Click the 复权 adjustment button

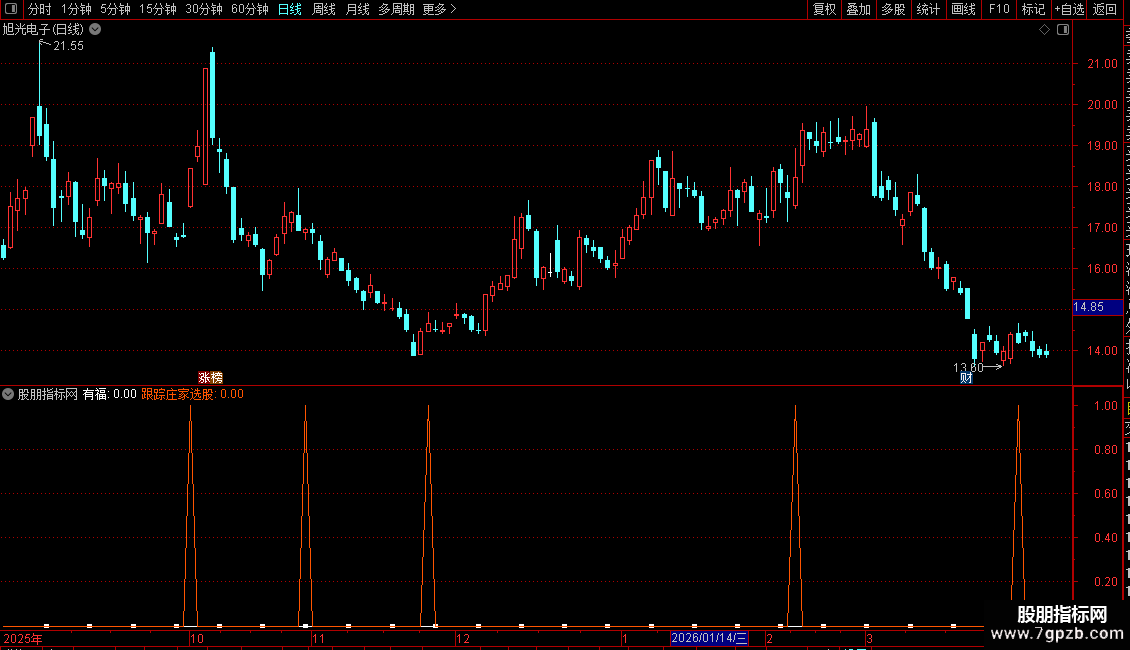coord(824,9)
